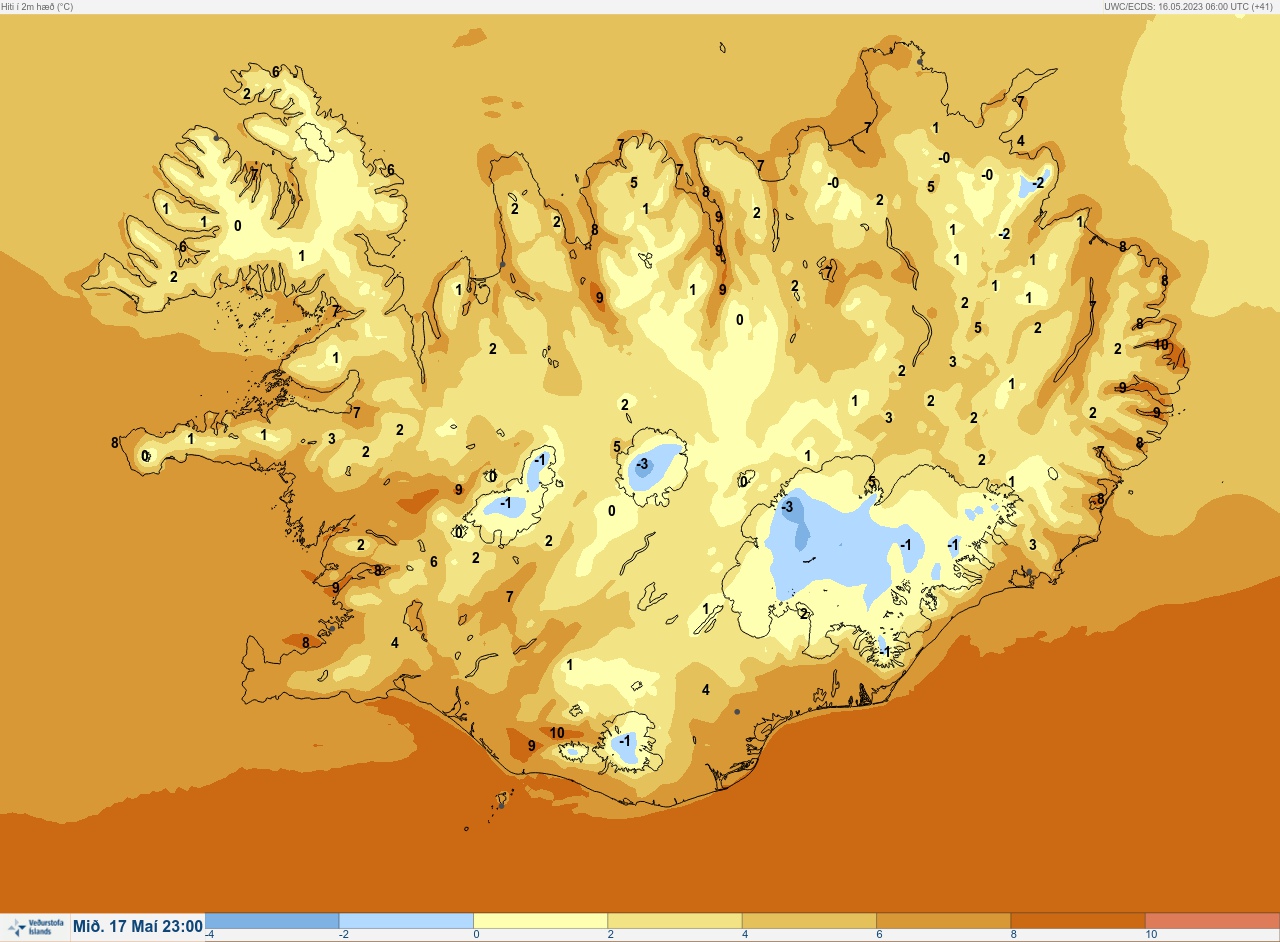Click the '0' value at the center of Westfjords
1280x942 pixels.
point(237,226)
